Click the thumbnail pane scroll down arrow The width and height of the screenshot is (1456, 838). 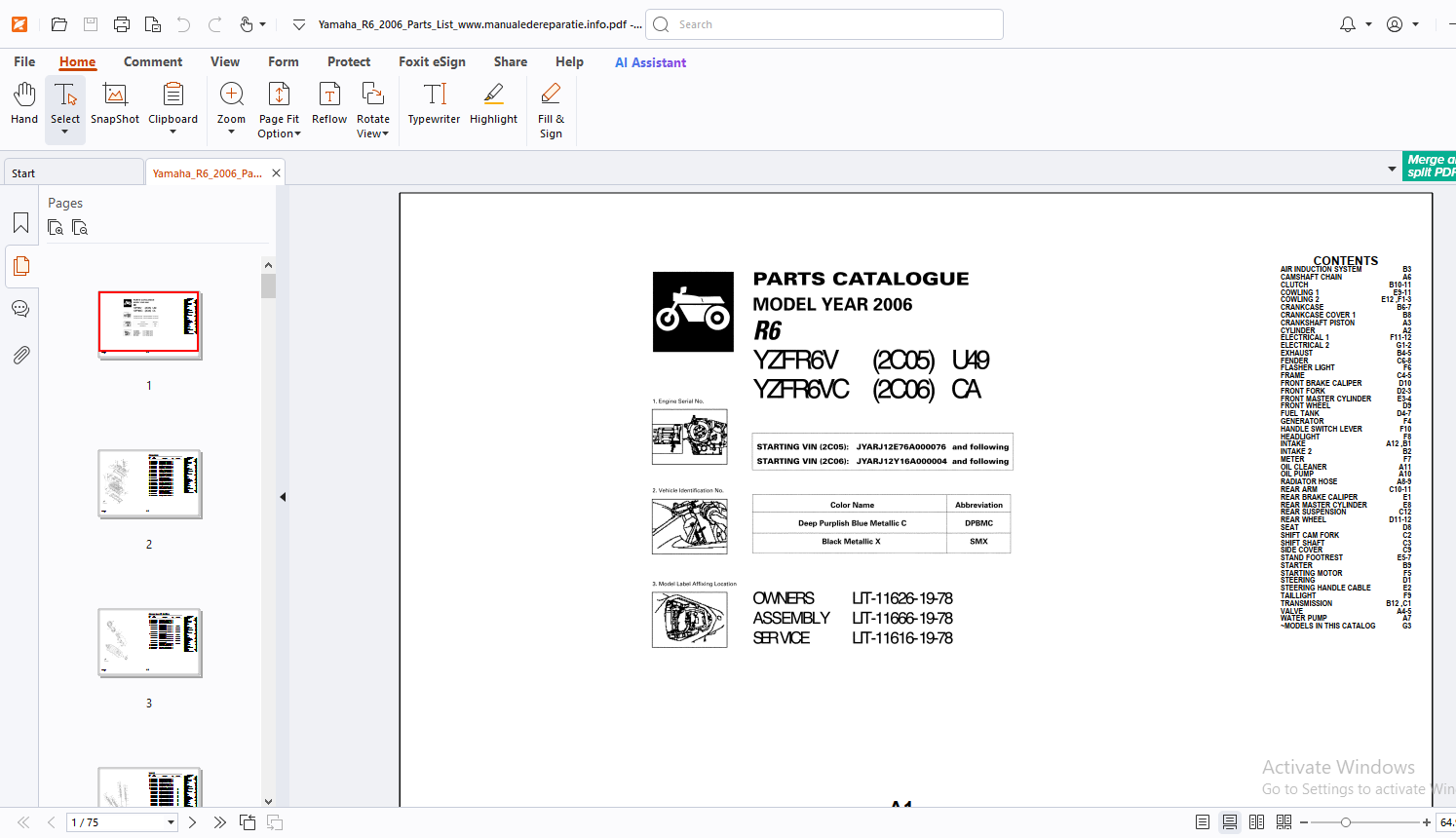coord(268,801)
